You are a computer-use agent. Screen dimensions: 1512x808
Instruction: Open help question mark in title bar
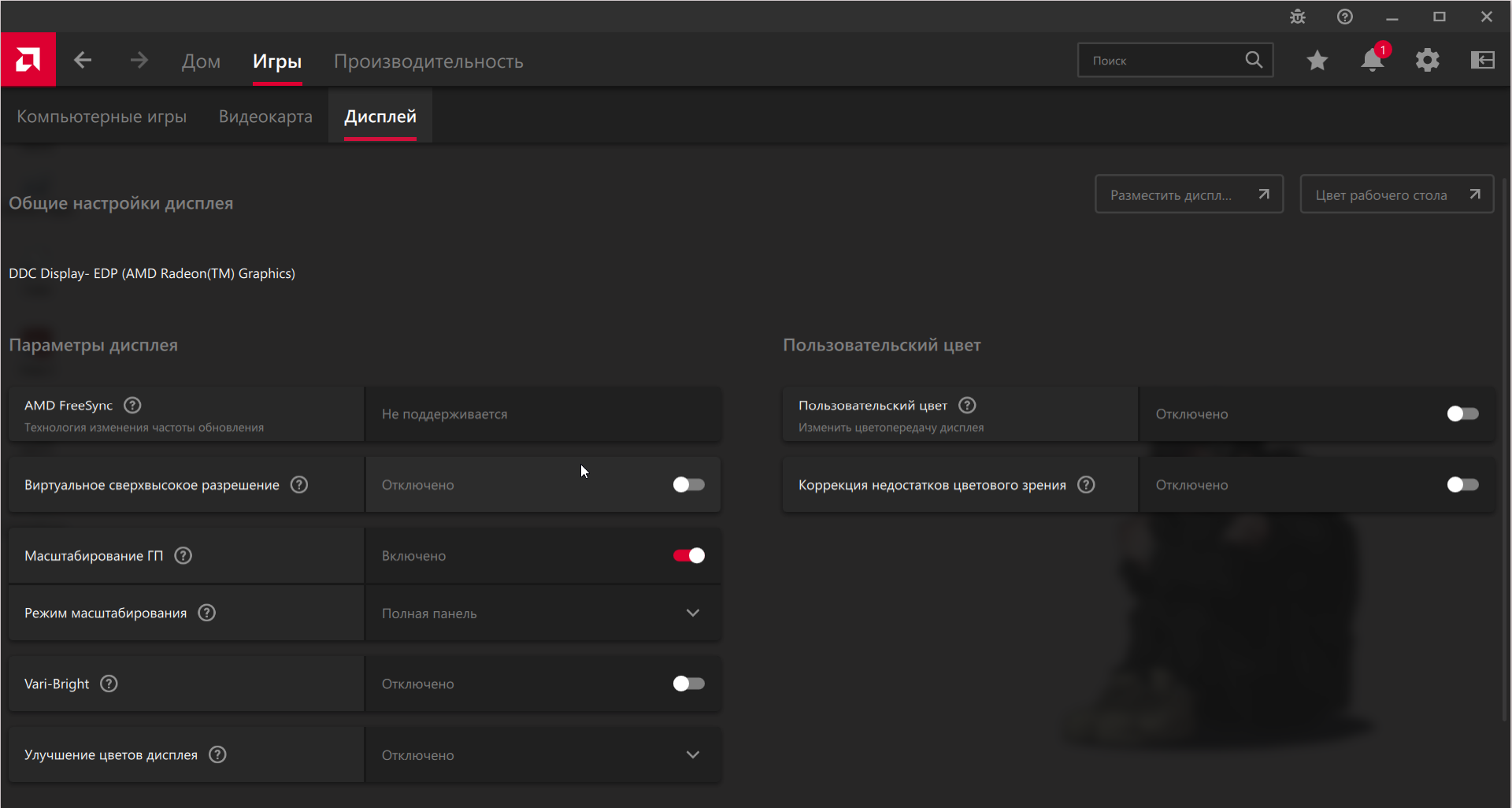pyautogui.click(x=1345, y=17)
